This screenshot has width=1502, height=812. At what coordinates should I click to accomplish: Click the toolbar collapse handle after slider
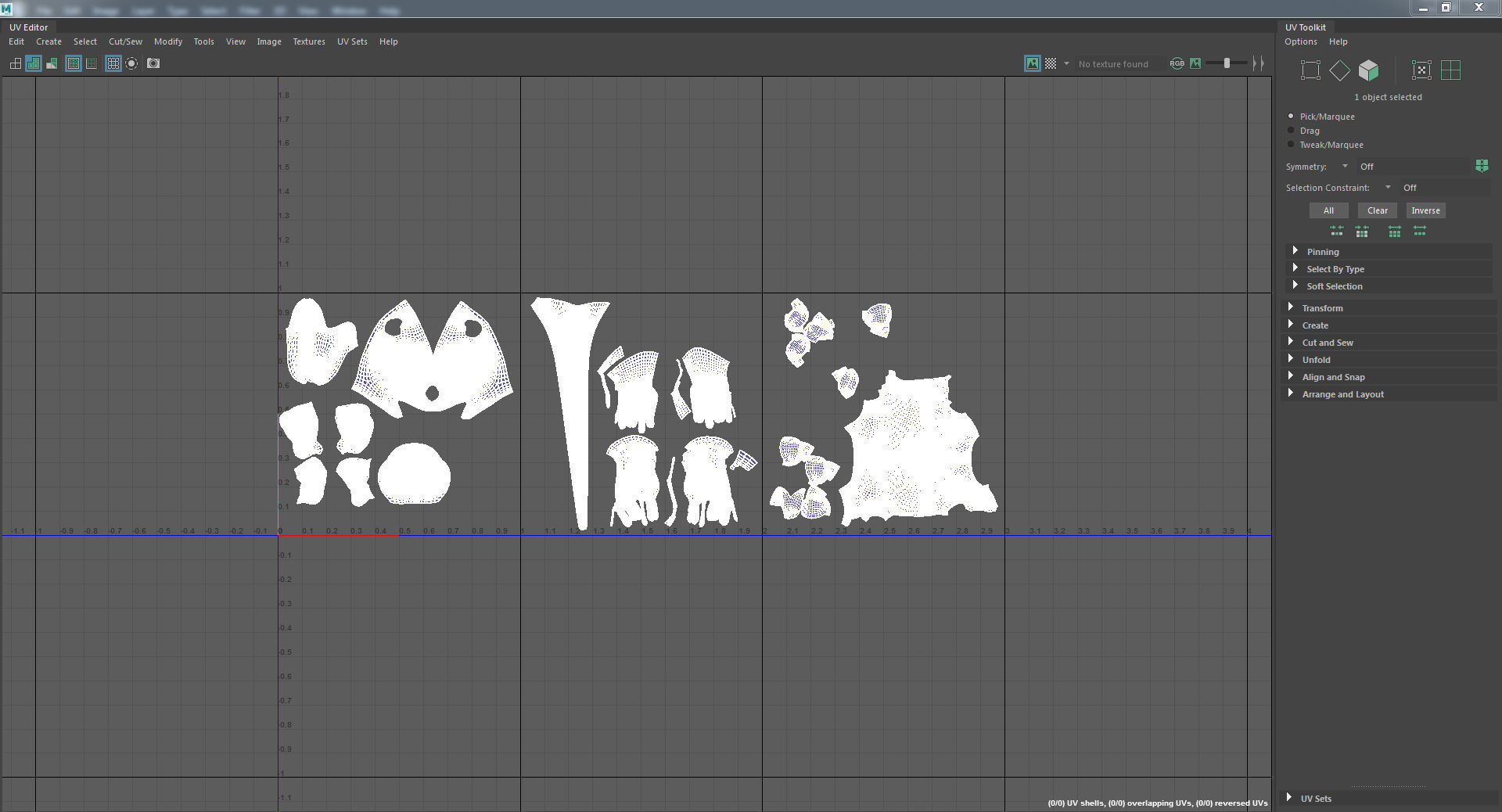point(1258,63)
